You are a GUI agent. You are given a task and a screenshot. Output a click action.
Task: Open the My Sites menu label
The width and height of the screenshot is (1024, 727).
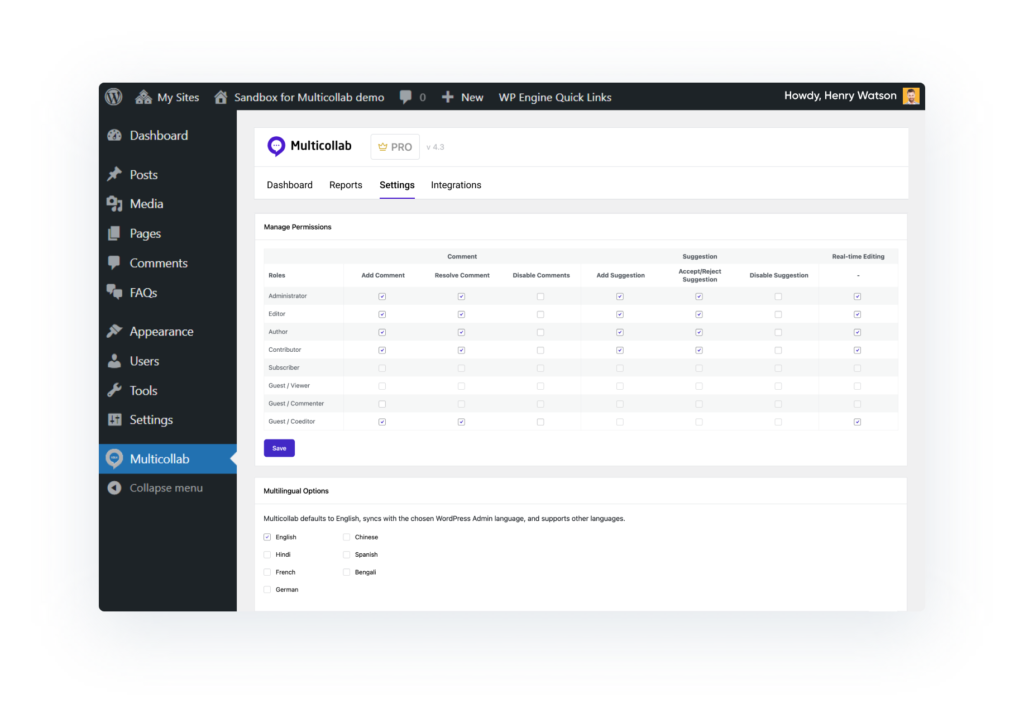[178, 97]
